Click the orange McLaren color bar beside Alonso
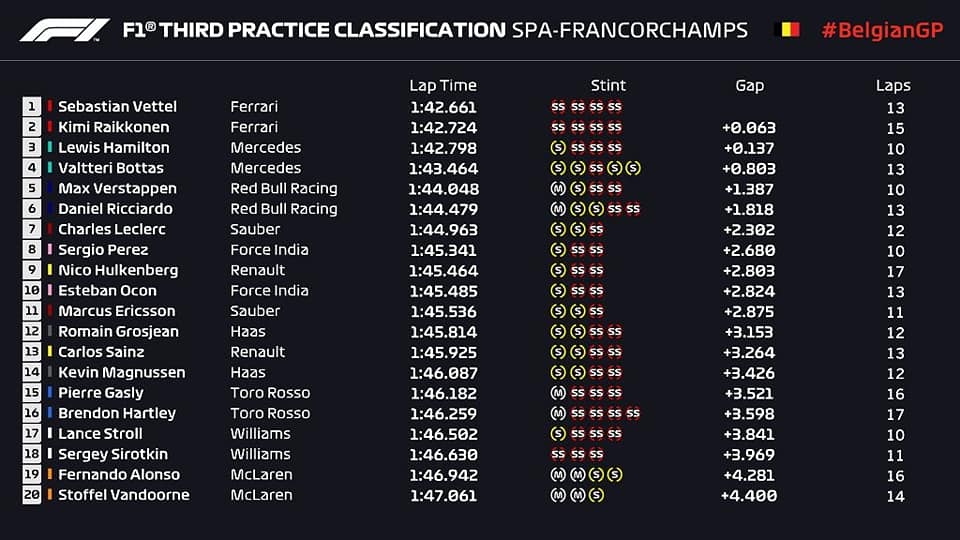Image resolution: width=960 pixels, height=540 pixels. 50,474
